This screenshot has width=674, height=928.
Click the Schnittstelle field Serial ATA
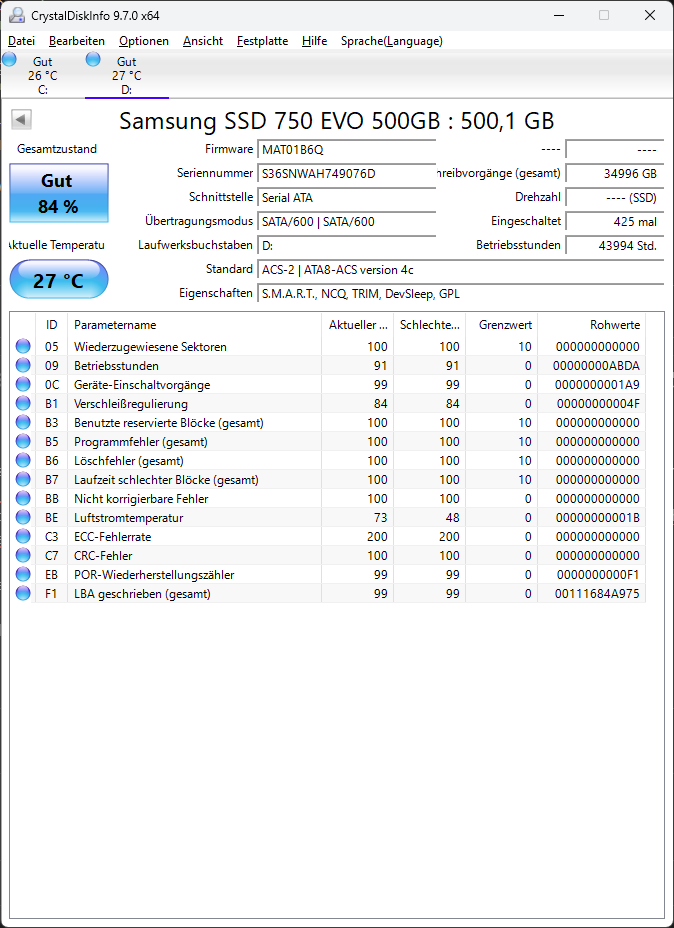click(x=346, y=198)
